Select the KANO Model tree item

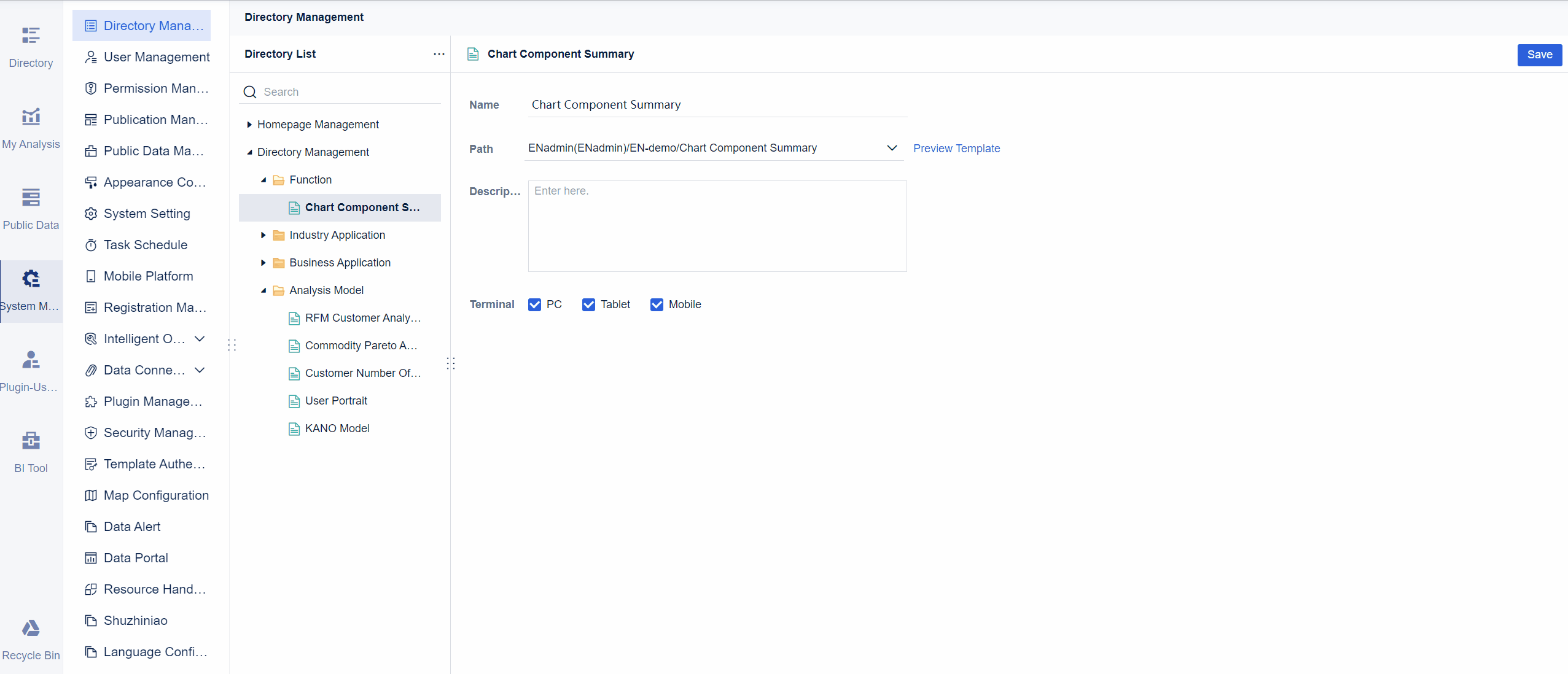tap(337, 428)
